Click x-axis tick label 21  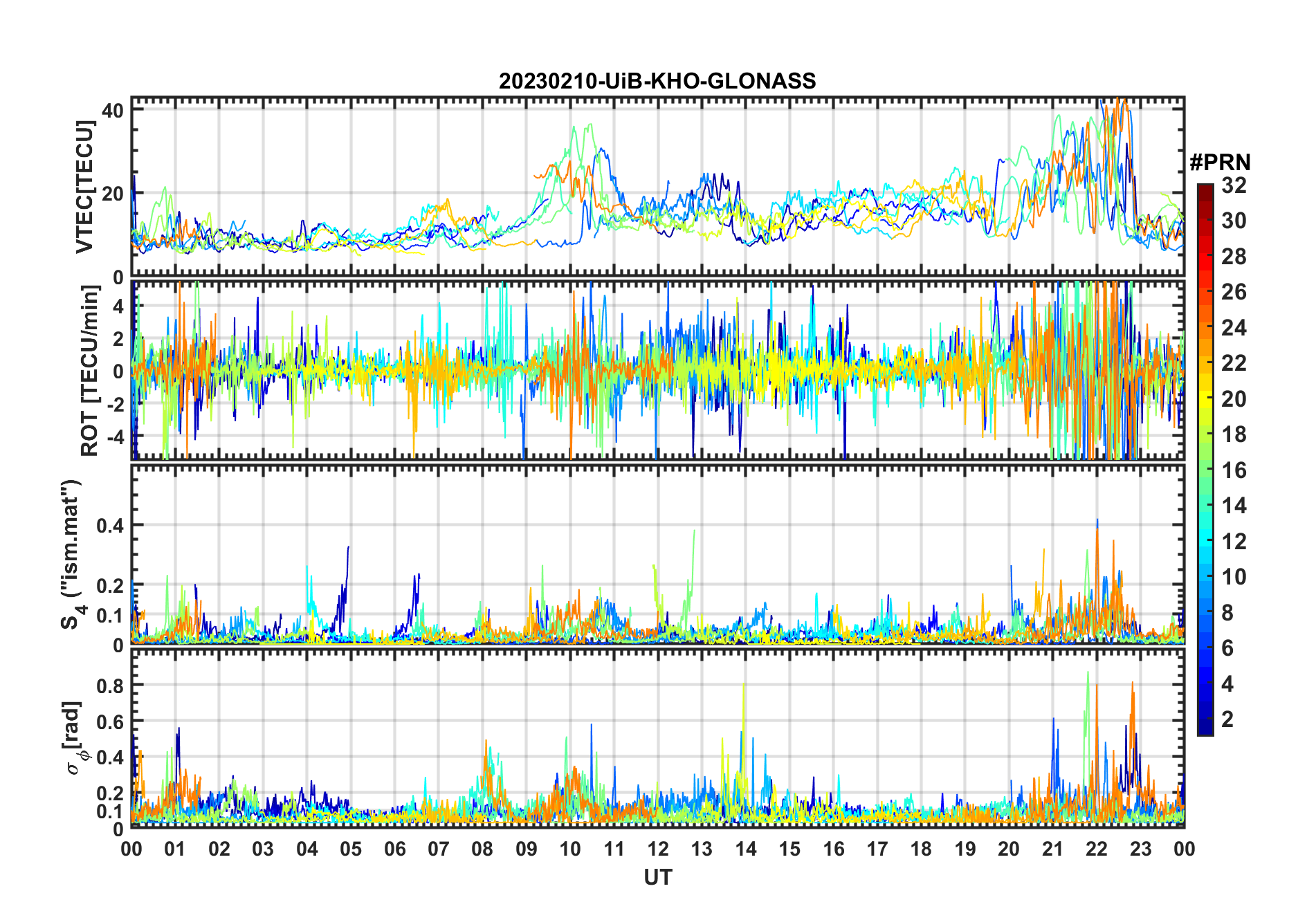pyautogui.click(x=1053, y=849)
